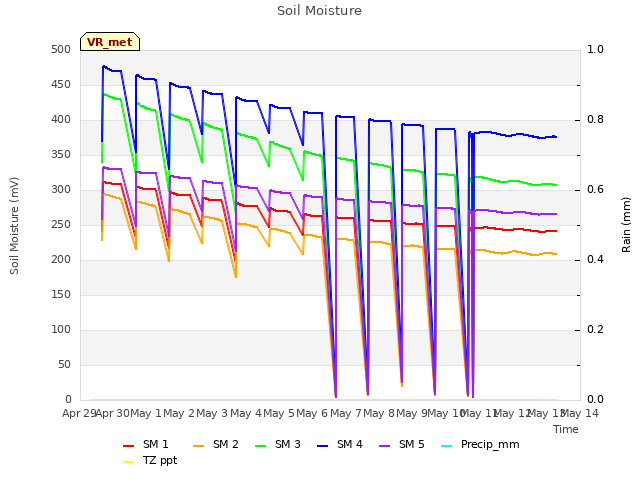Click the 400 left axis tick label
The image size is (640, 480).
click(61, 120)
